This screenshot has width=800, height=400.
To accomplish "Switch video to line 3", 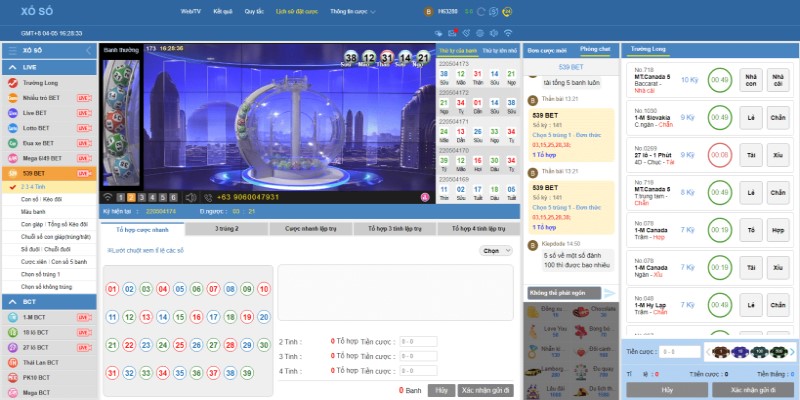I will (142, 197).
